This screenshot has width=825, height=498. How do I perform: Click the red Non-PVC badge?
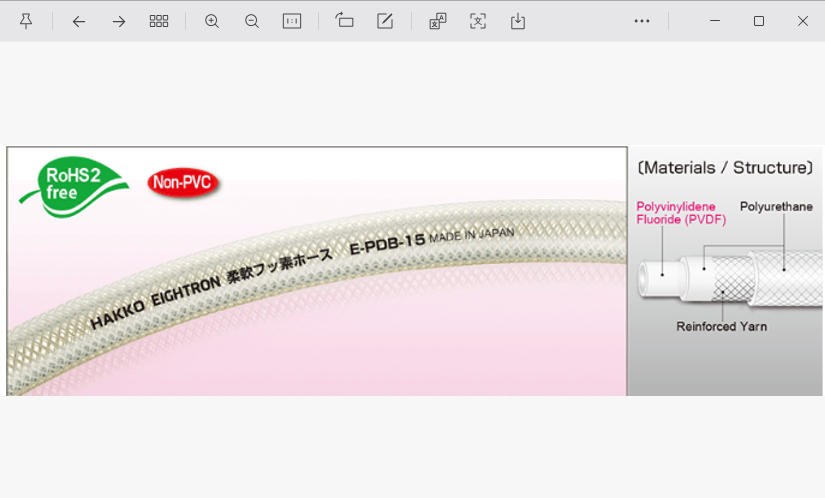pyautogui.click(x=183, y=182)
